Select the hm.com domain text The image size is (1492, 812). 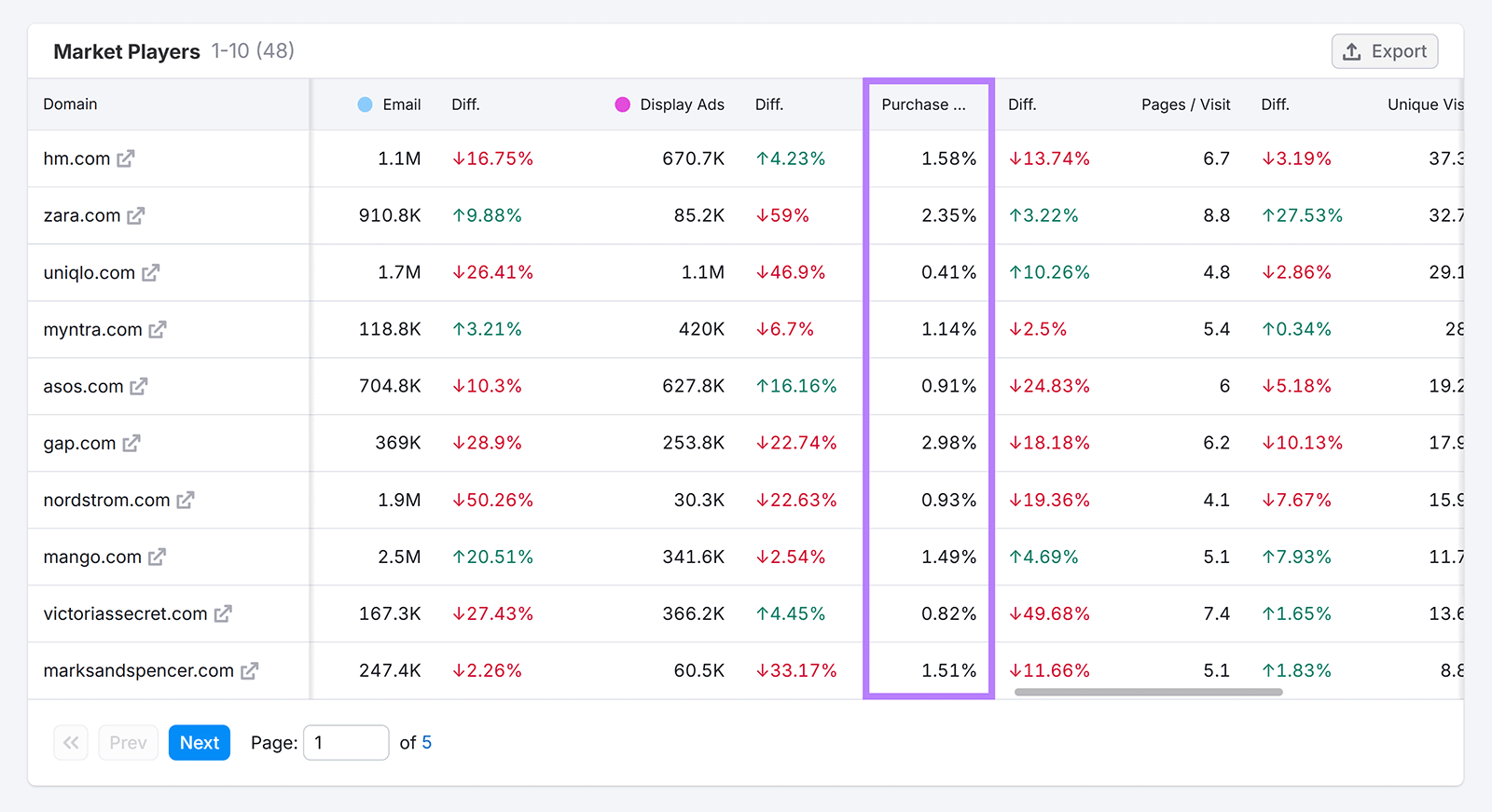(76, 158)
